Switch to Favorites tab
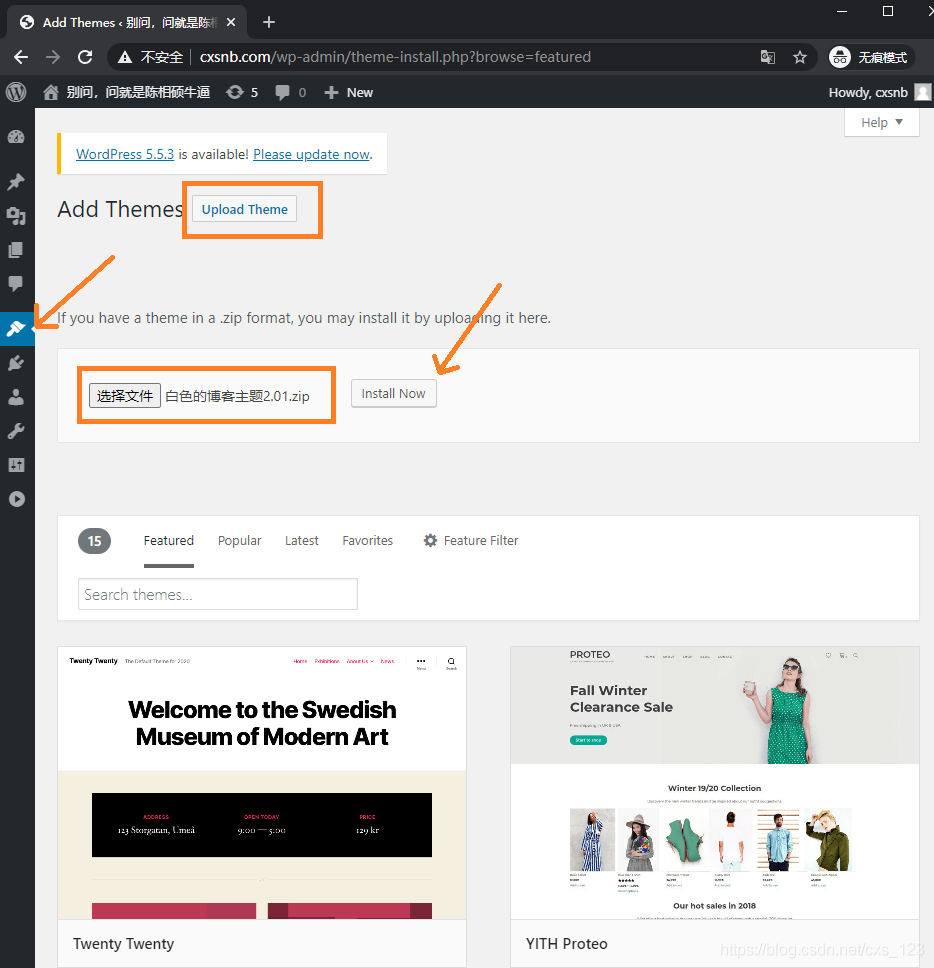This screenshot has height=968, width=934. point(368,541)
